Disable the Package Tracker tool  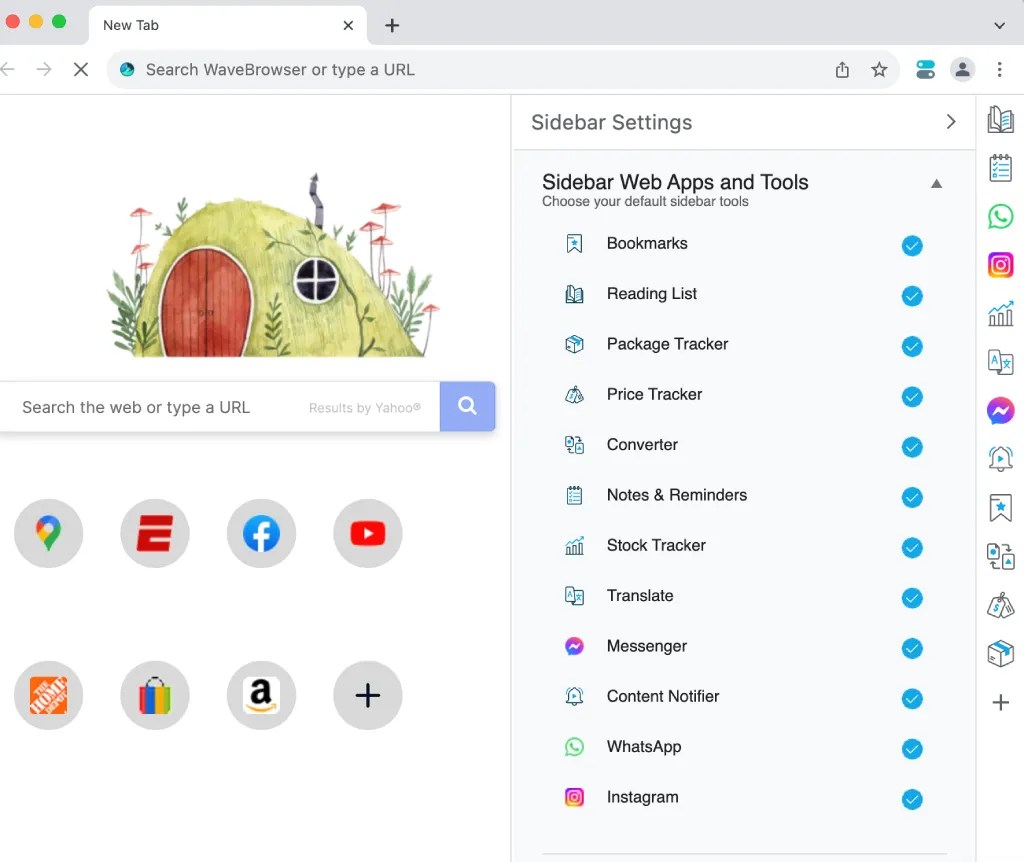tap(911, 346)
